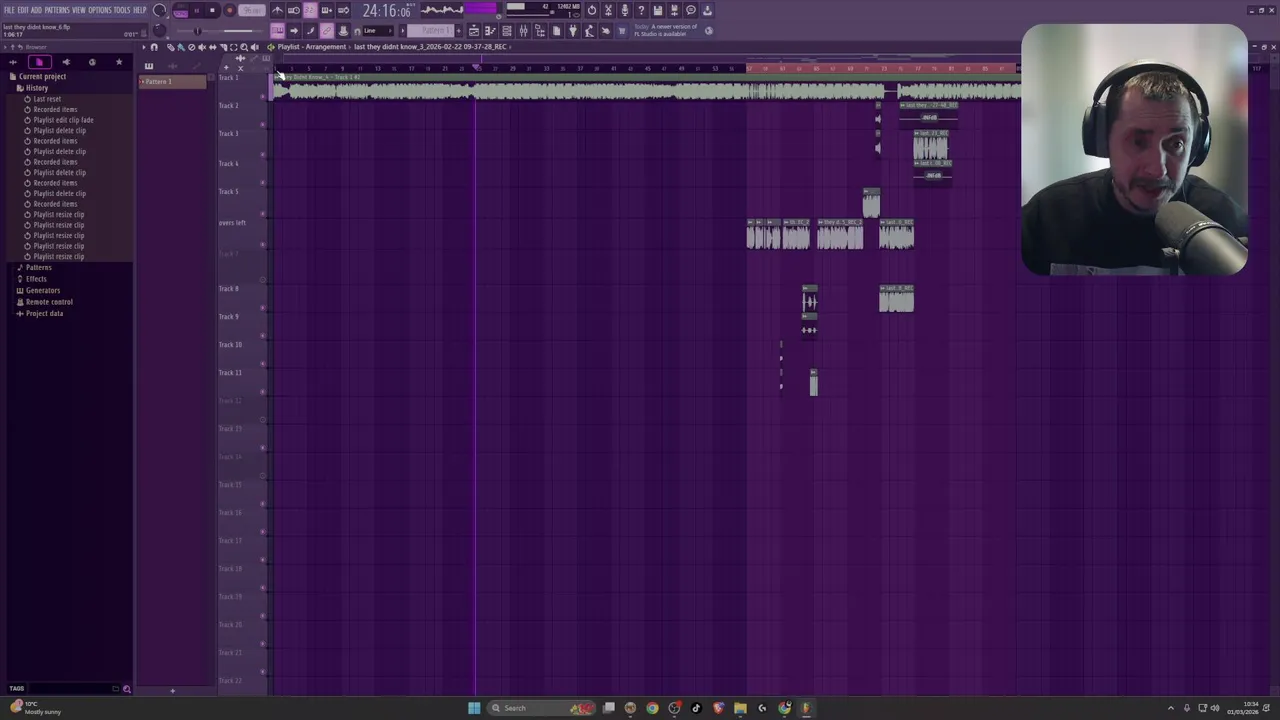This screenshot has width=1280, height=720.
Task: Open the TOOLS menu
Action: click(x=122, y=10)
